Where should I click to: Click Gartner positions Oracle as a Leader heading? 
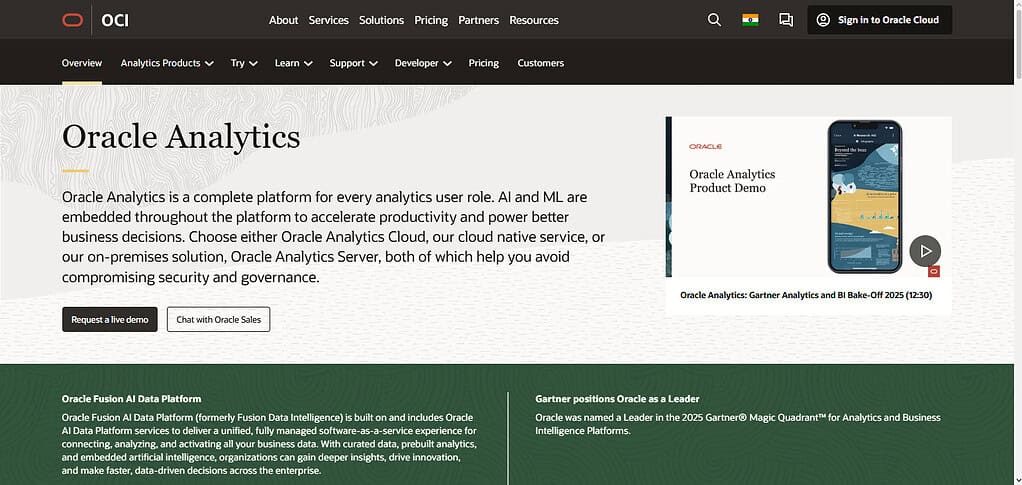[x=617, y=398]
